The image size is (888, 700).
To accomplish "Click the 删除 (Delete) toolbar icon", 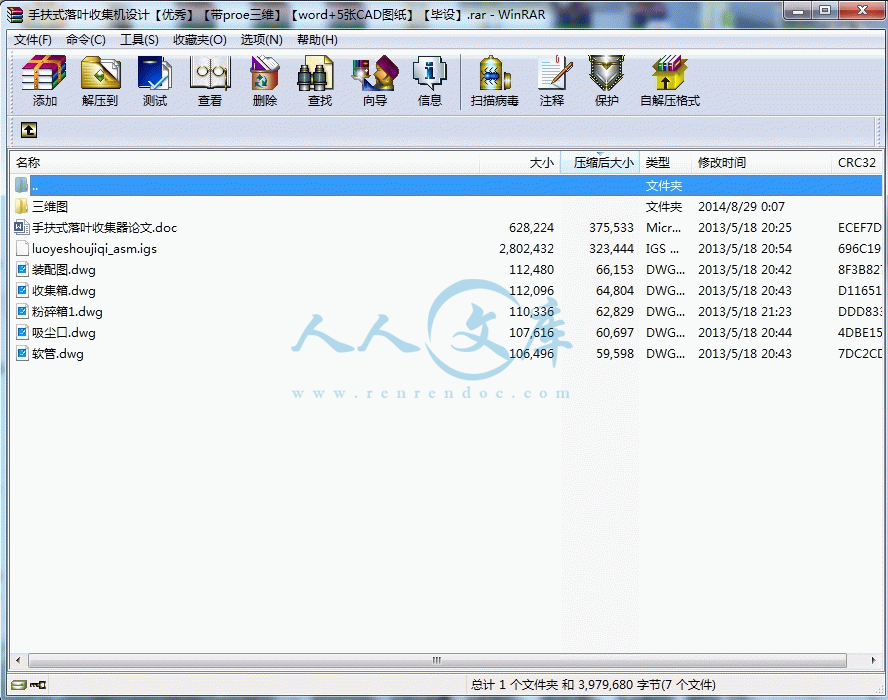I will (265, 73).
